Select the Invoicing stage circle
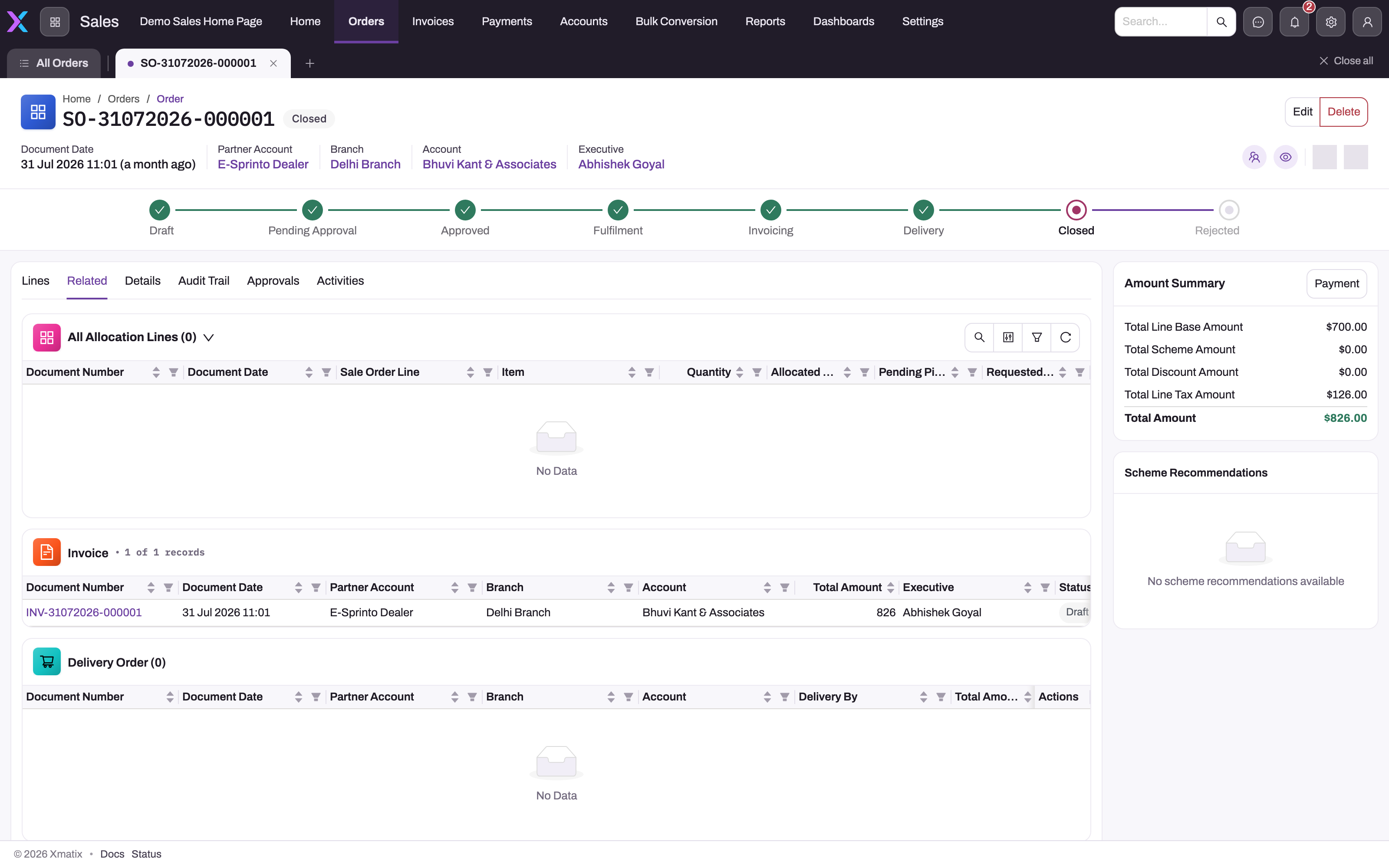1389x868 pixels. (x=771, y=210)
